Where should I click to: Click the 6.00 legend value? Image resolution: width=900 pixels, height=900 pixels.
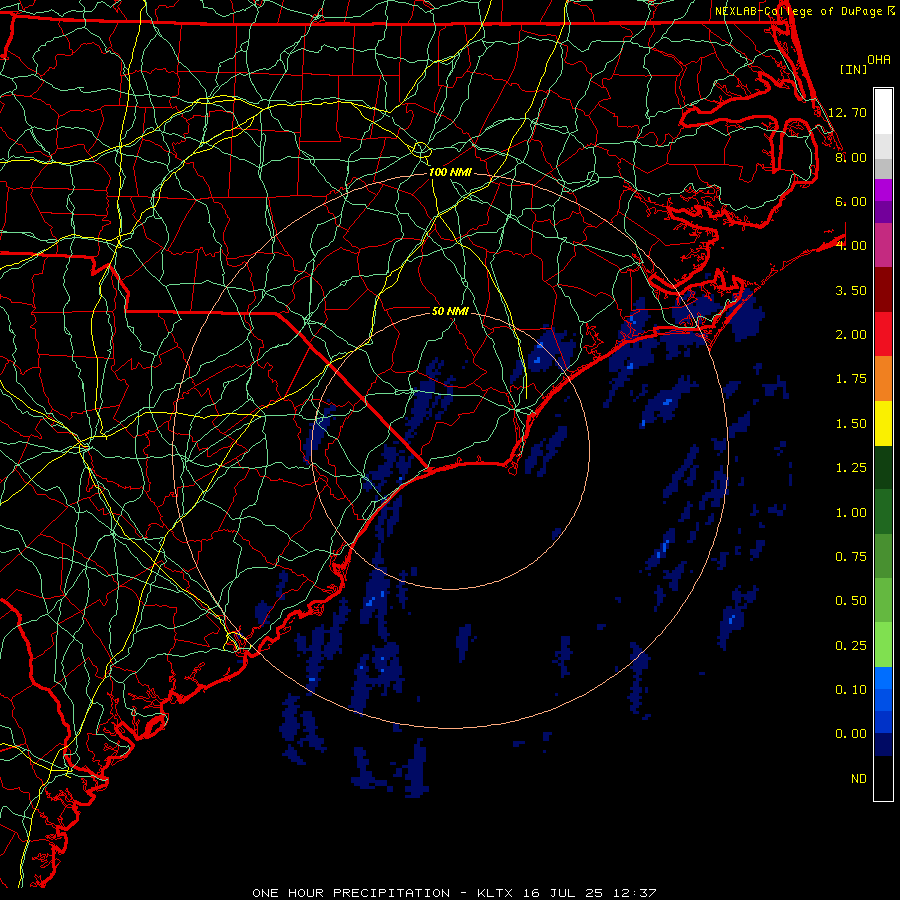pos(851,201)
